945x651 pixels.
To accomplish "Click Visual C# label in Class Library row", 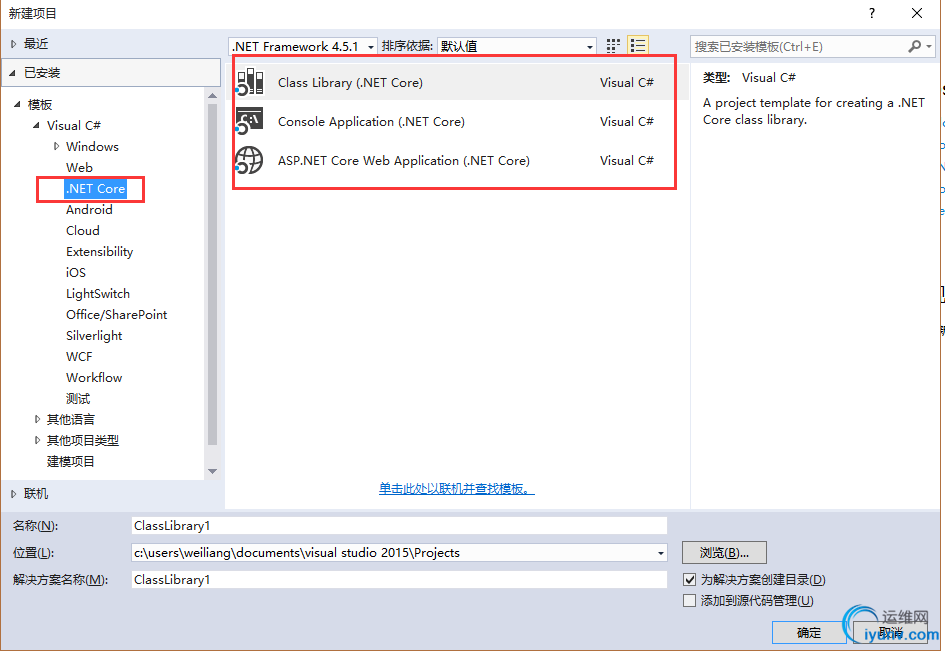I will 626,83.
